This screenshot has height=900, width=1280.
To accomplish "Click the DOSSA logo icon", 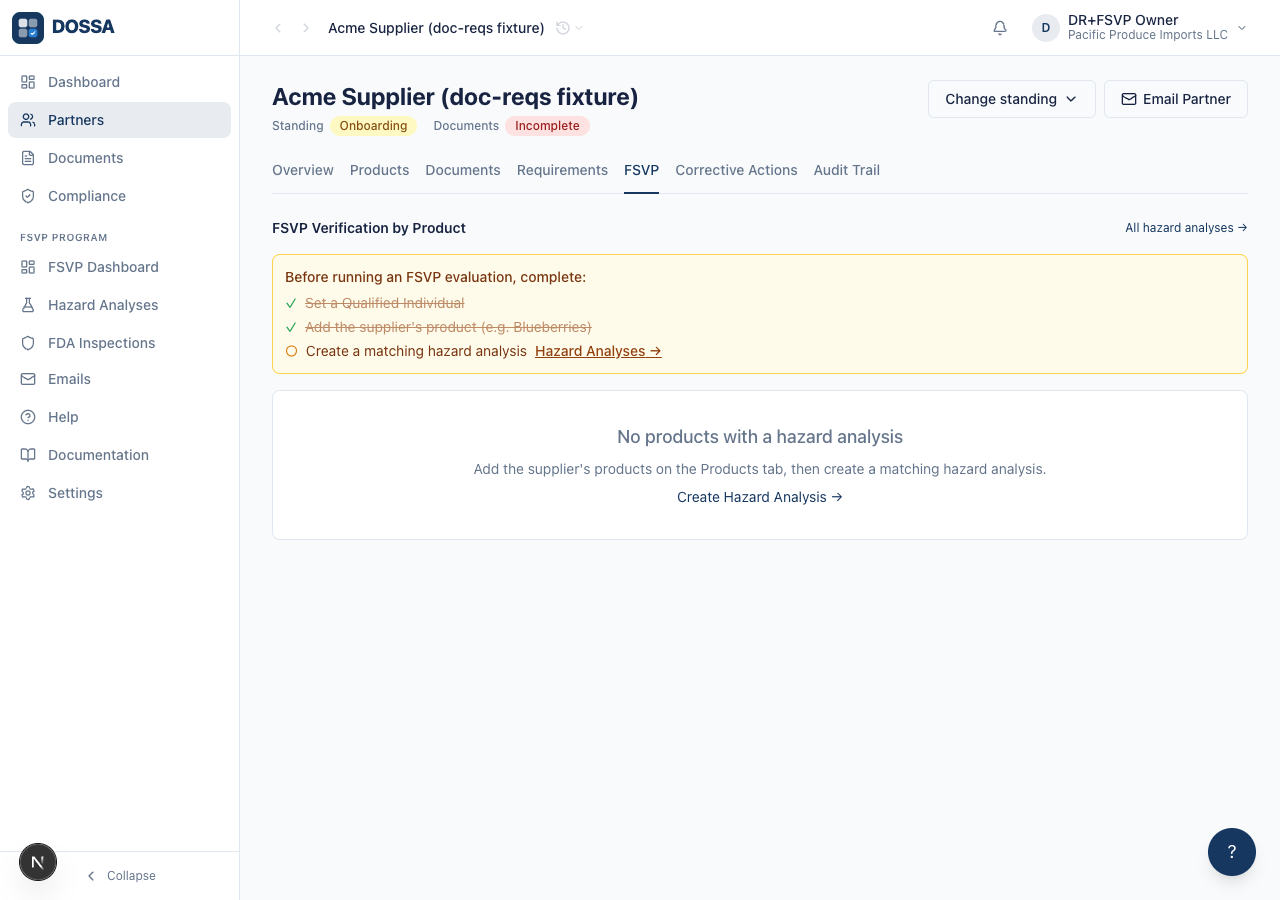I will (28, 28).
